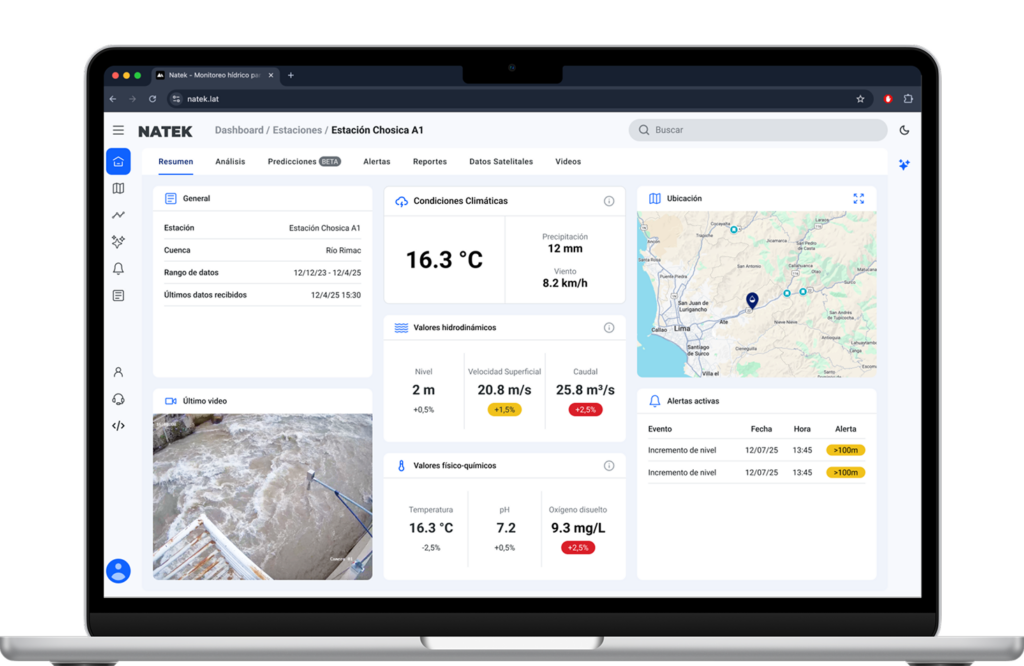Image resolution: width=1024 pixels, height=666 pixels.
Task: Click the support headset sidebar icon
Action: [118, 399]
